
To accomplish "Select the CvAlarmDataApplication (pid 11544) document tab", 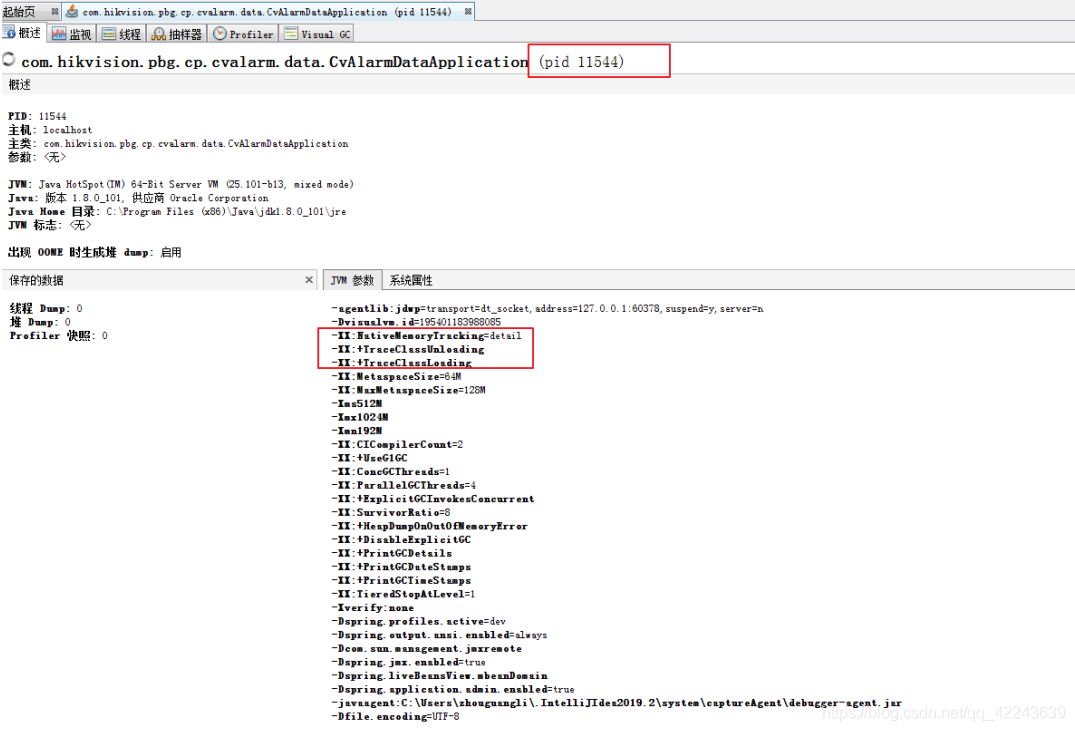I will coord(269,12).
